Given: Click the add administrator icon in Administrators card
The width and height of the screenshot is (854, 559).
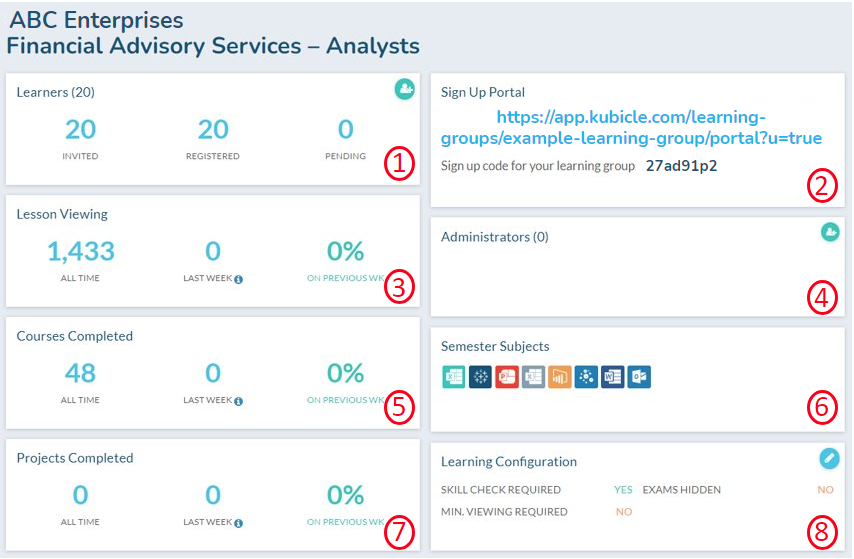Looking at the screenshot, I should click(830, 232).
